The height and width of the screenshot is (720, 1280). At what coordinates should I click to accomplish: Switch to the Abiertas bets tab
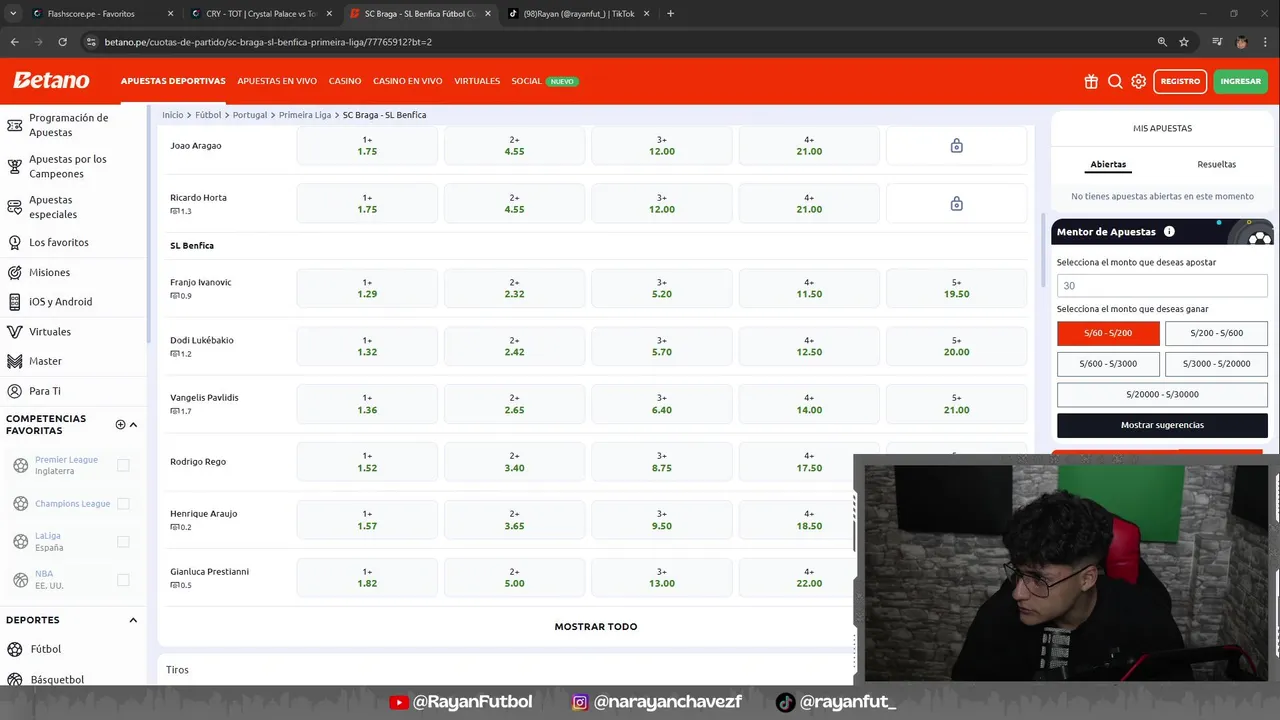[1108, 164]
